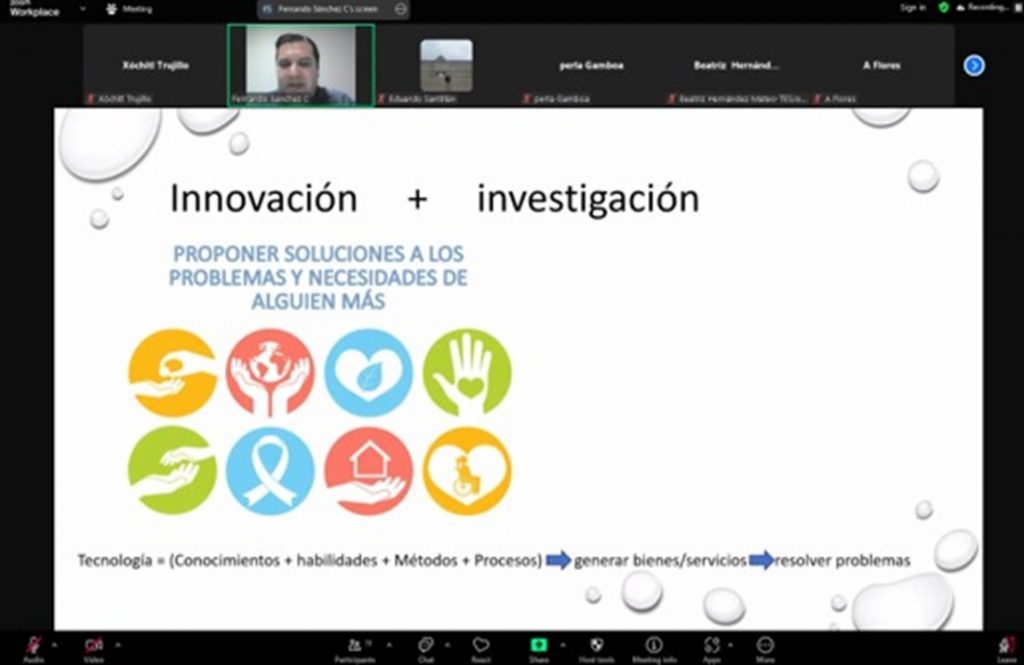This screenshot has height=665, width=1024.
Task: Open the Apps menu icon
Action: [x=712, y=646]
